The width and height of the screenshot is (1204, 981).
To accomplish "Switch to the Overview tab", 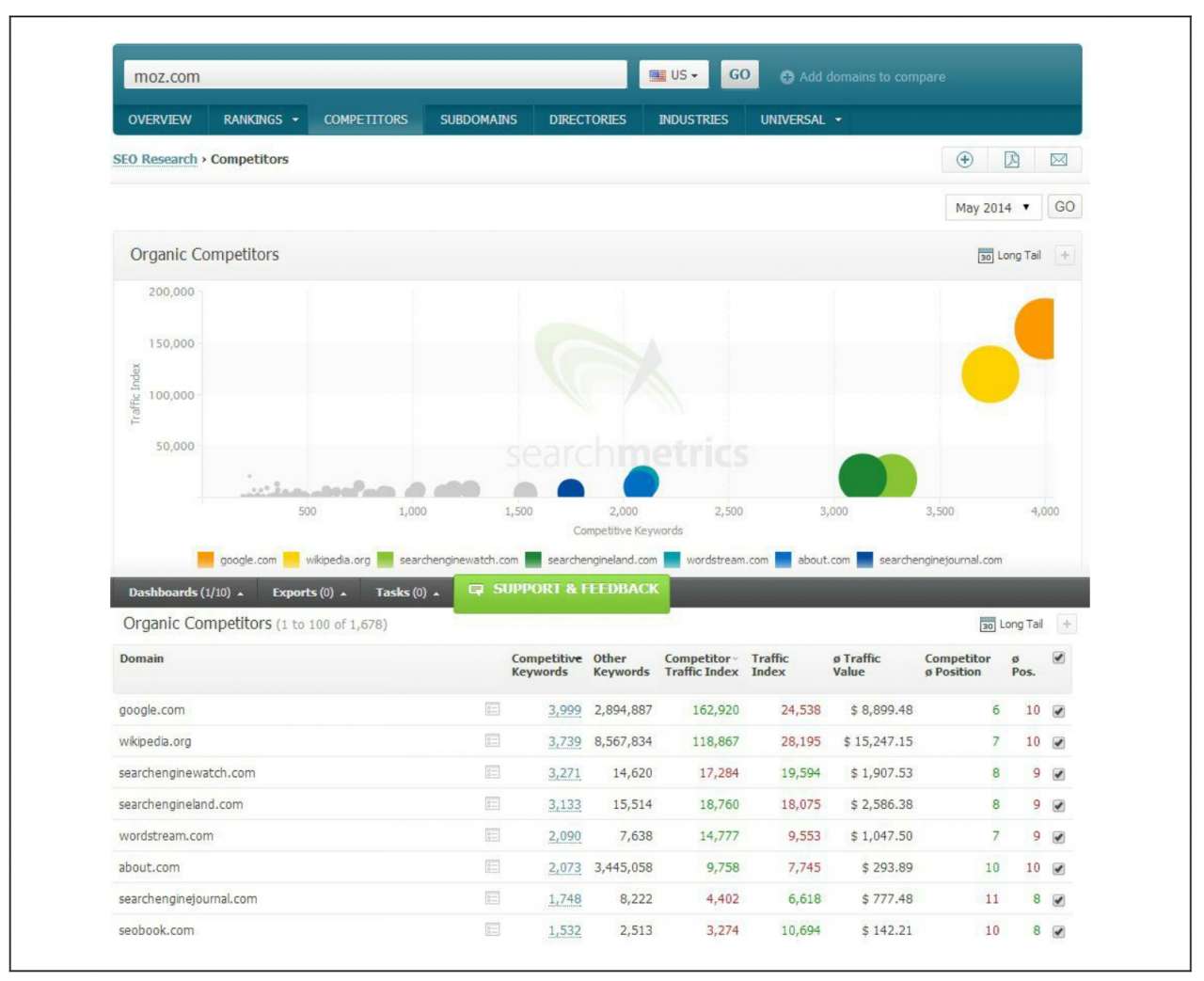I will (x=160, y=119).
